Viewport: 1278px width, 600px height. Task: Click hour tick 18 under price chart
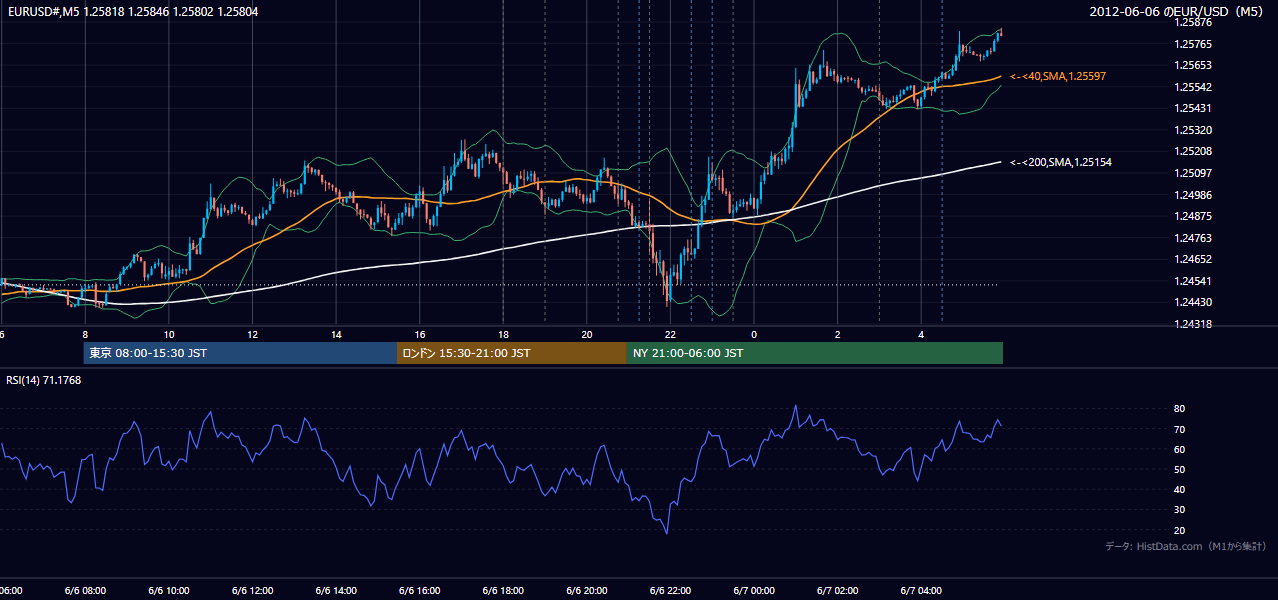coord(503,335)
